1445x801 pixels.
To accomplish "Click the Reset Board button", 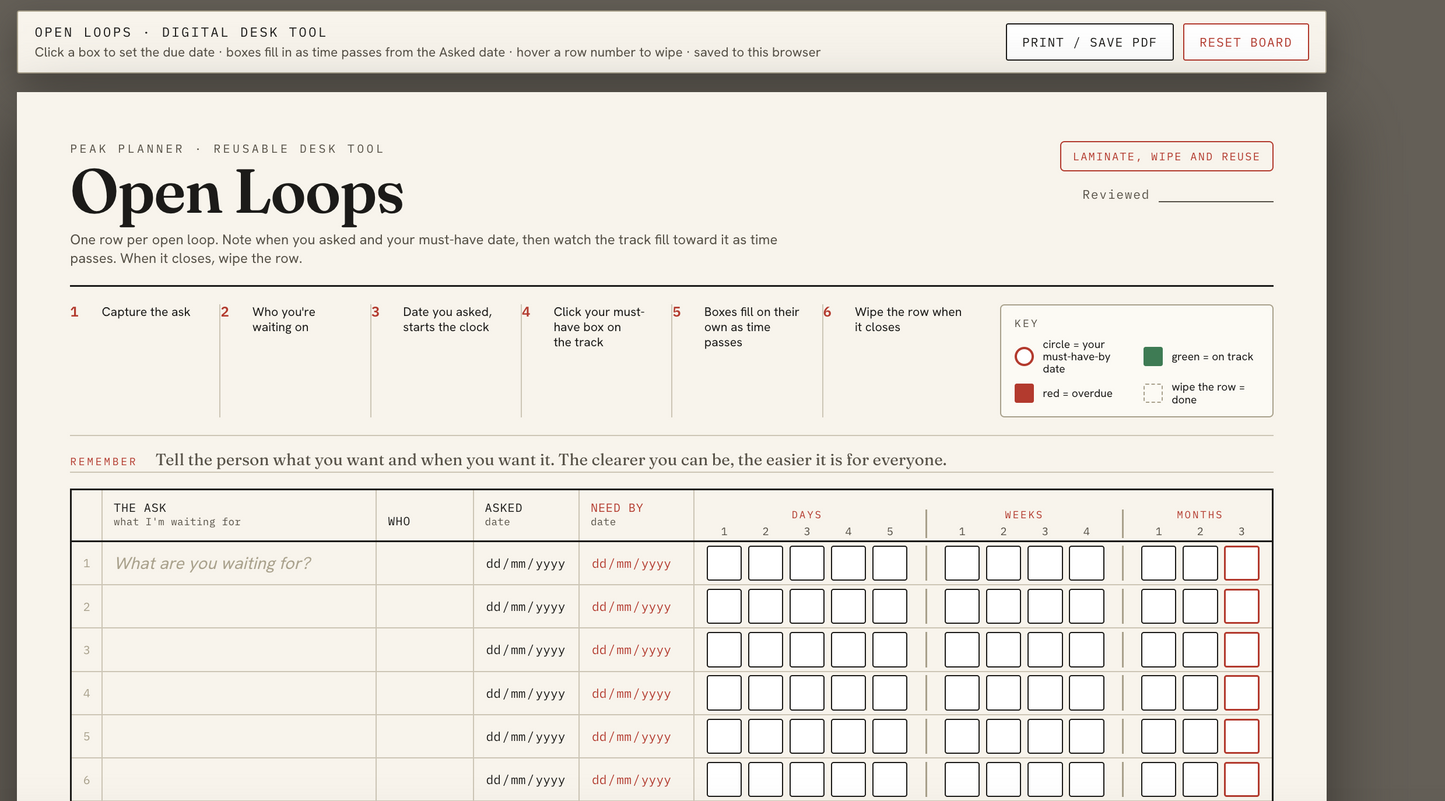I will (x=1245, y=42).
